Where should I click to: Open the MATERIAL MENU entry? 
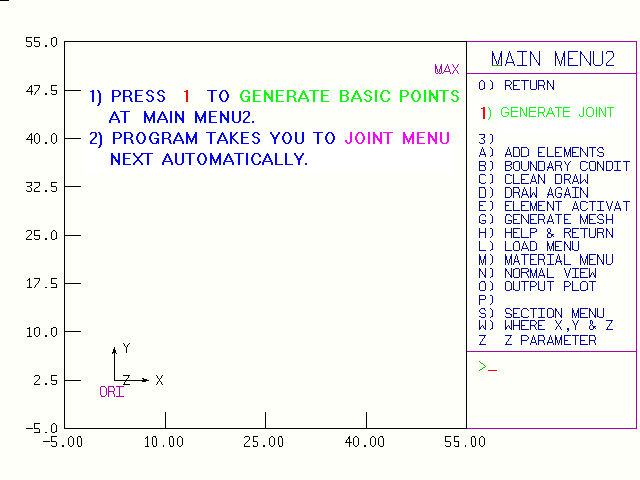click(x=551, y=260)
